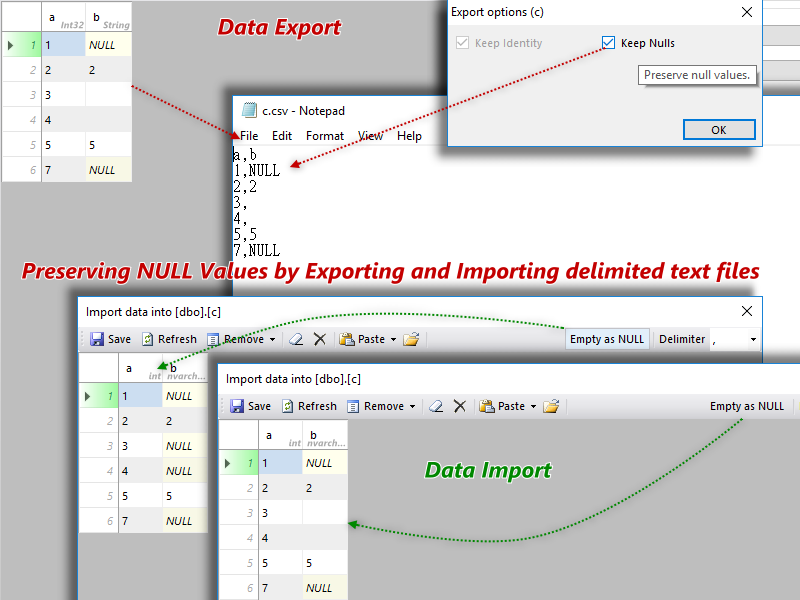Screen dimensions: 800x600
Task: Click Refresh label in back import window
Action: point(177,339)
